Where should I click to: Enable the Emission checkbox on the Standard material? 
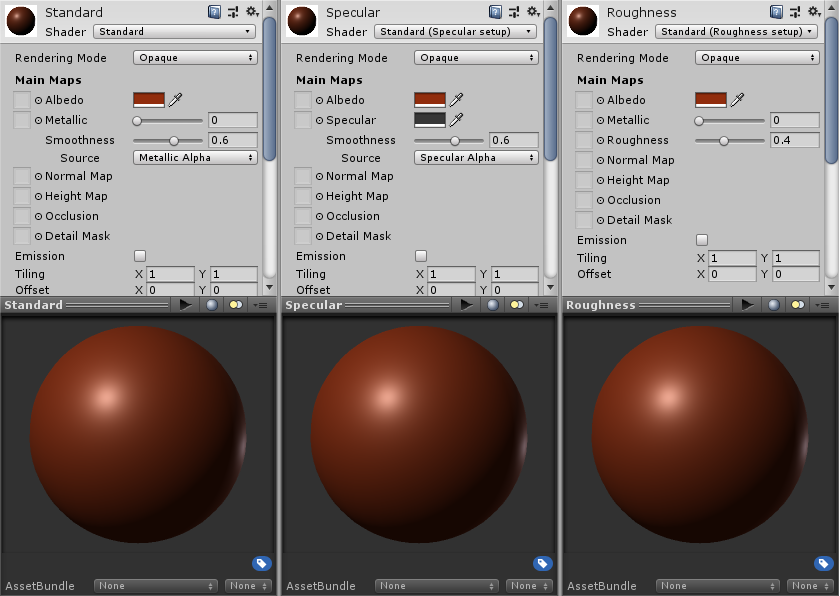coord(139,255)
